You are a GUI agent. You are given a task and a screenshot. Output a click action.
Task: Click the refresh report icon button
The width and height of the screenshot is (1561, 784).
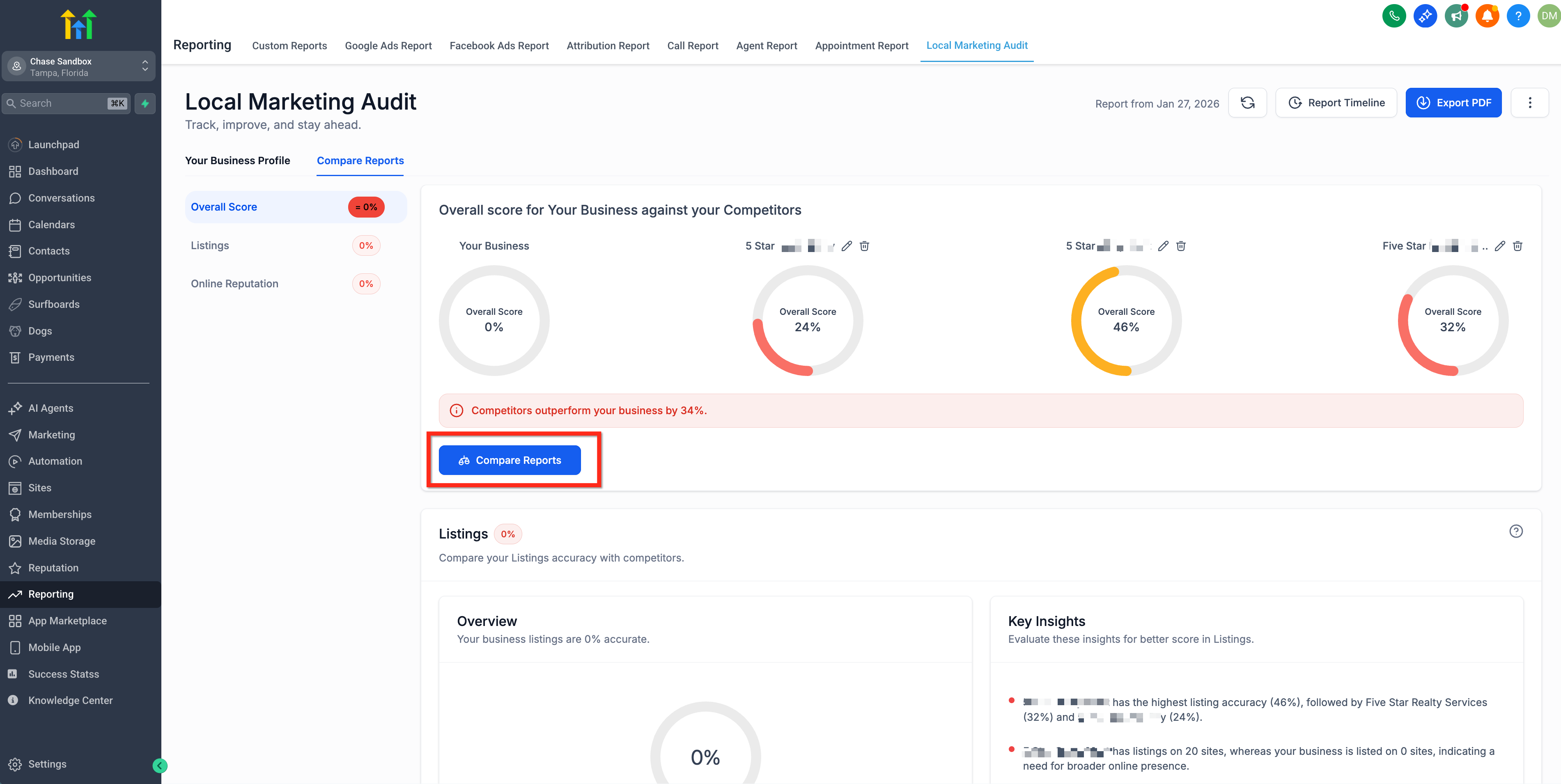(x=1247, y=102)
